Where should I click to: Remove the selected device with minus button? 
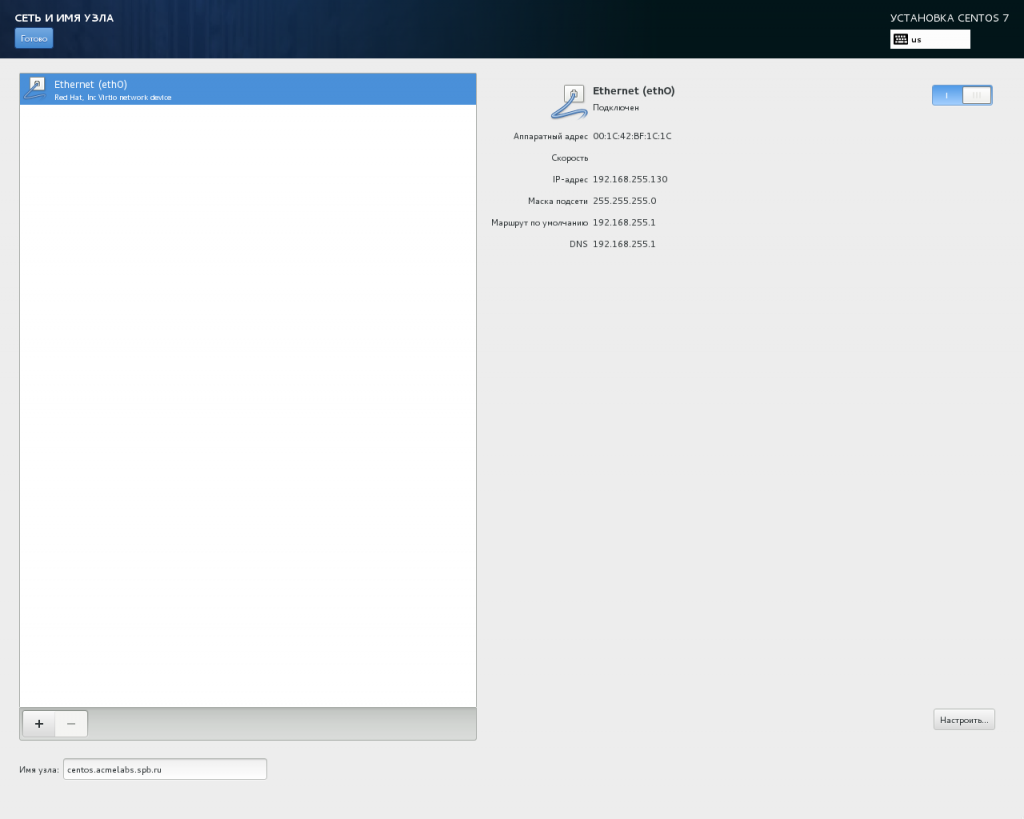pos(71,724)
